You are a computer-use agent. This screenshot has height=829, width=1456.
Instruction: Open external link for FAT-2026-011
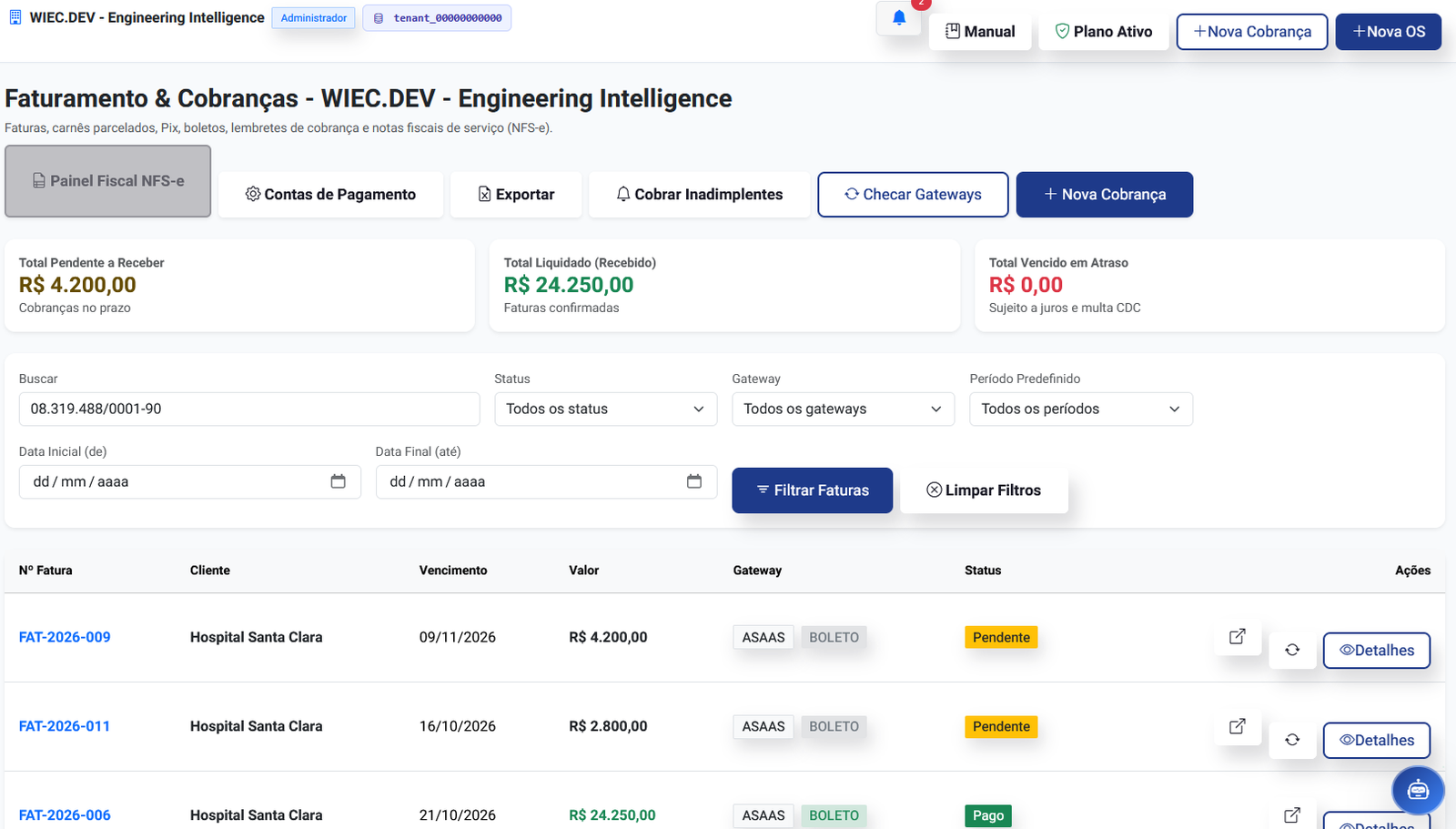pyautogui.click(x=1238, y=726)
